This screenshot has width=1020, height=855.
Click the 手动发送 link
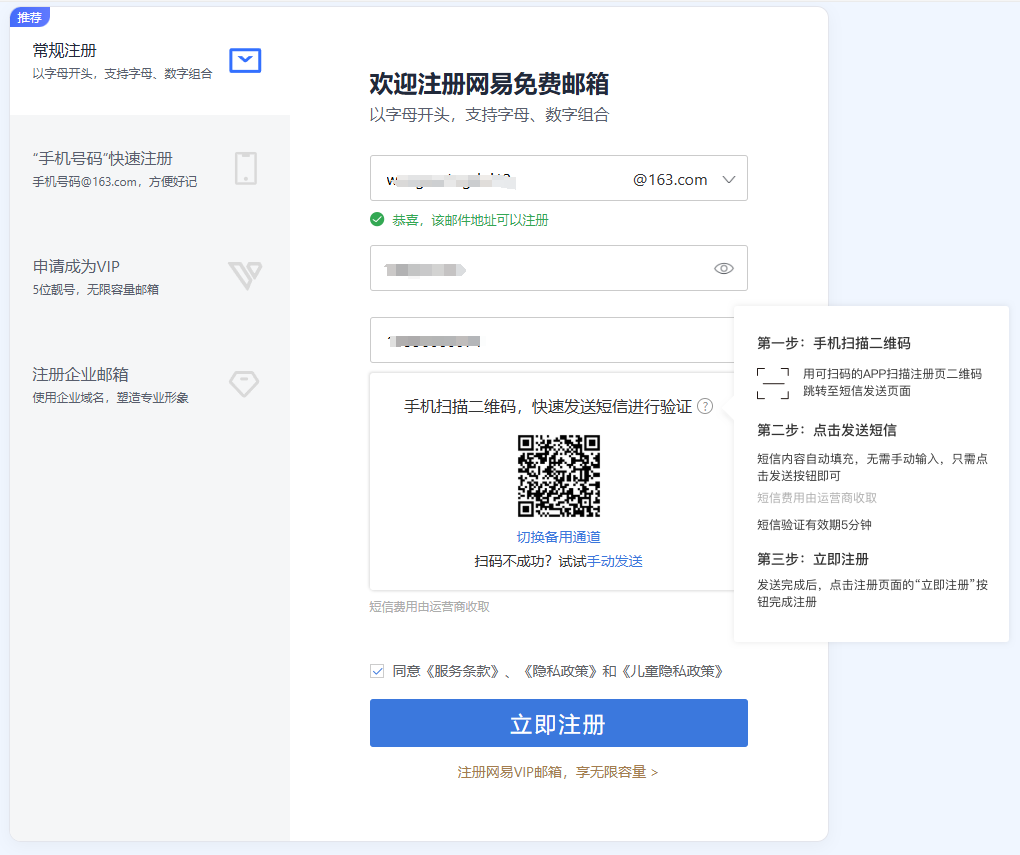[615, 561]
